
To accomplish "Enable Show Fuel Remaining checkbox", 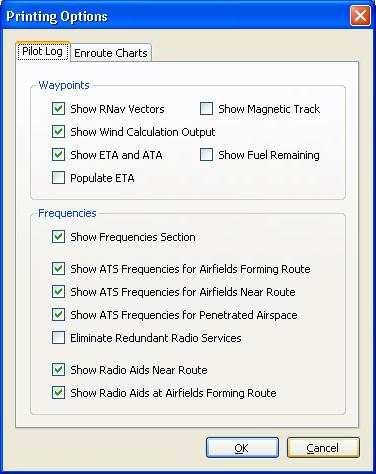I will coord(206,155).
